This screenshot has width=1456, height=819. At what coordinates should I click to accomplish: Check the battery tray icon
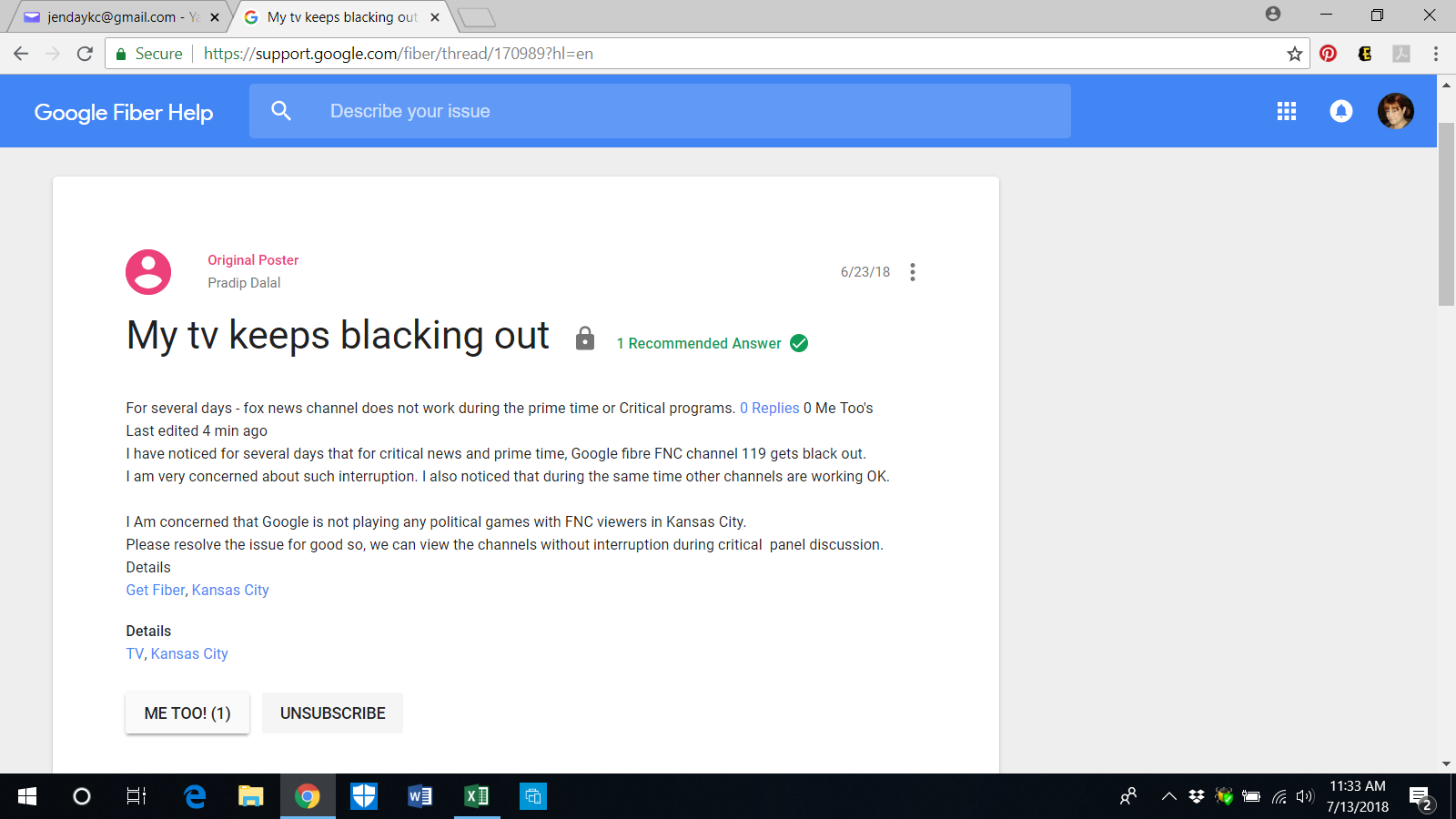[x=1251, y=796]
